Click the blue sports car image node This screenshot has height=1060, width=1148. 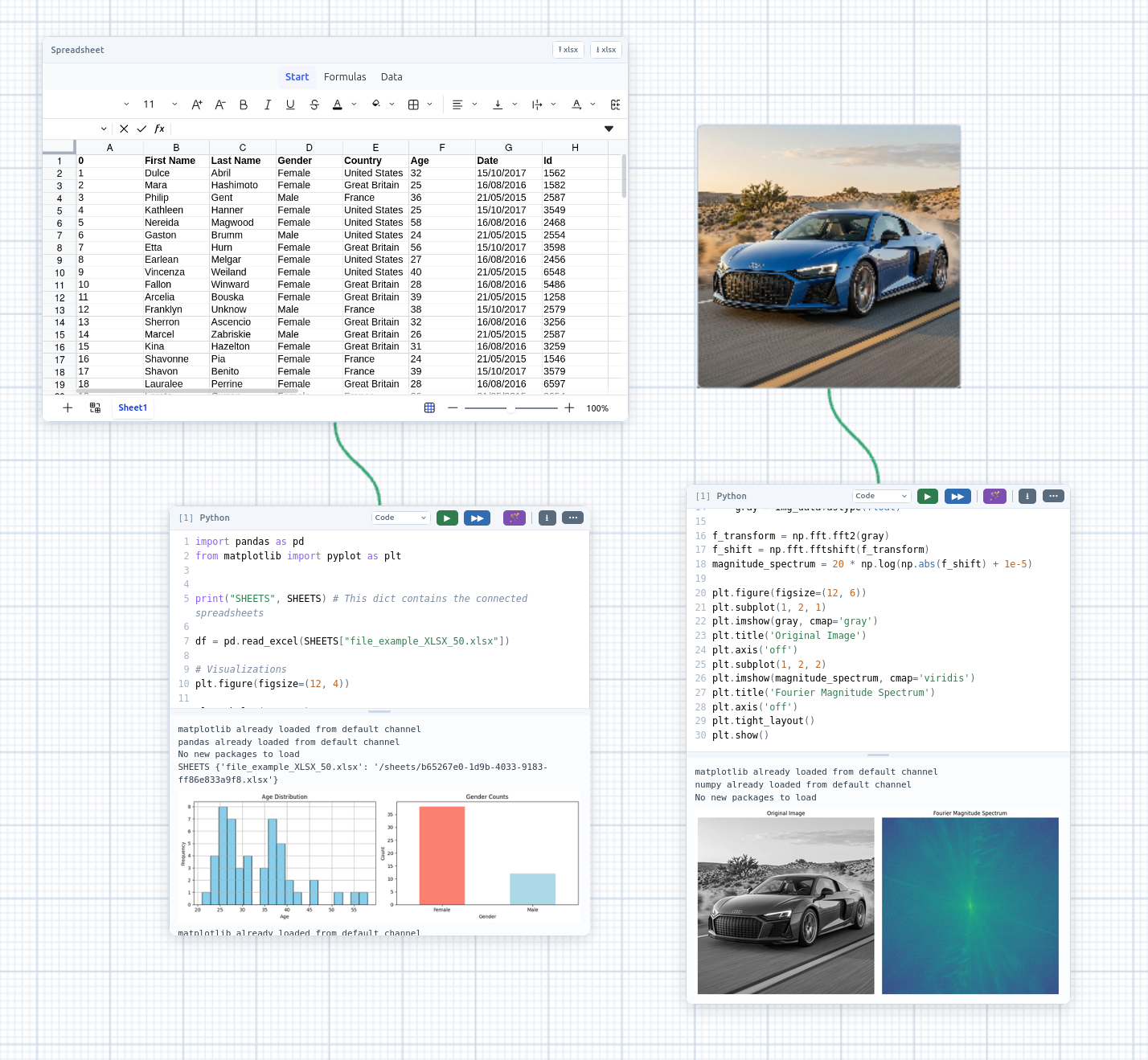(829, 256)
